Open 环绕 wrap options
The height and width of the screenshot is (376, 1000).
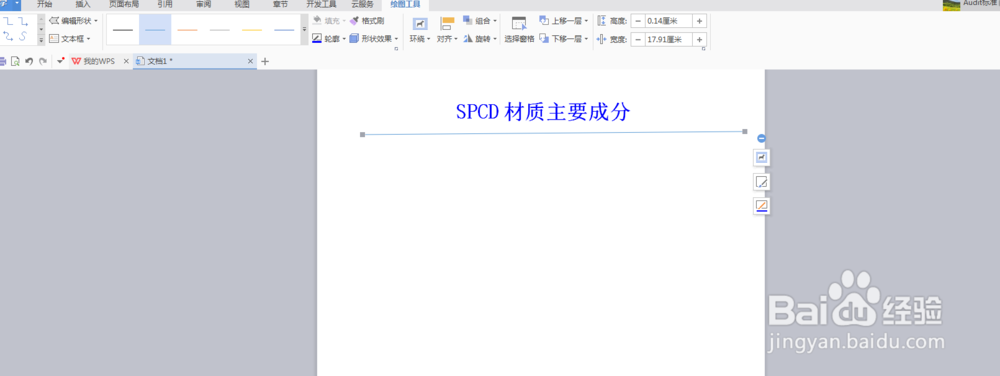[420, 30]
